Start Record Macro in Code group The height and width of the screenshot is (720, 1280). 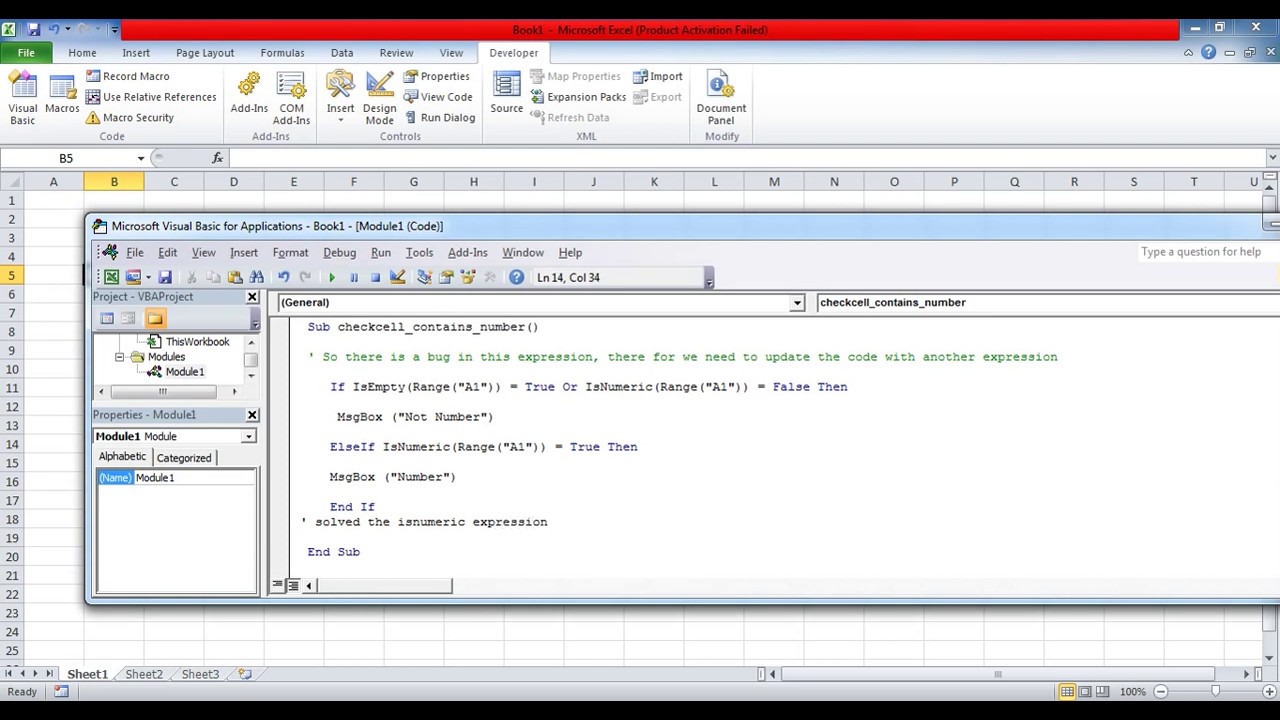(x=127, y=76)
